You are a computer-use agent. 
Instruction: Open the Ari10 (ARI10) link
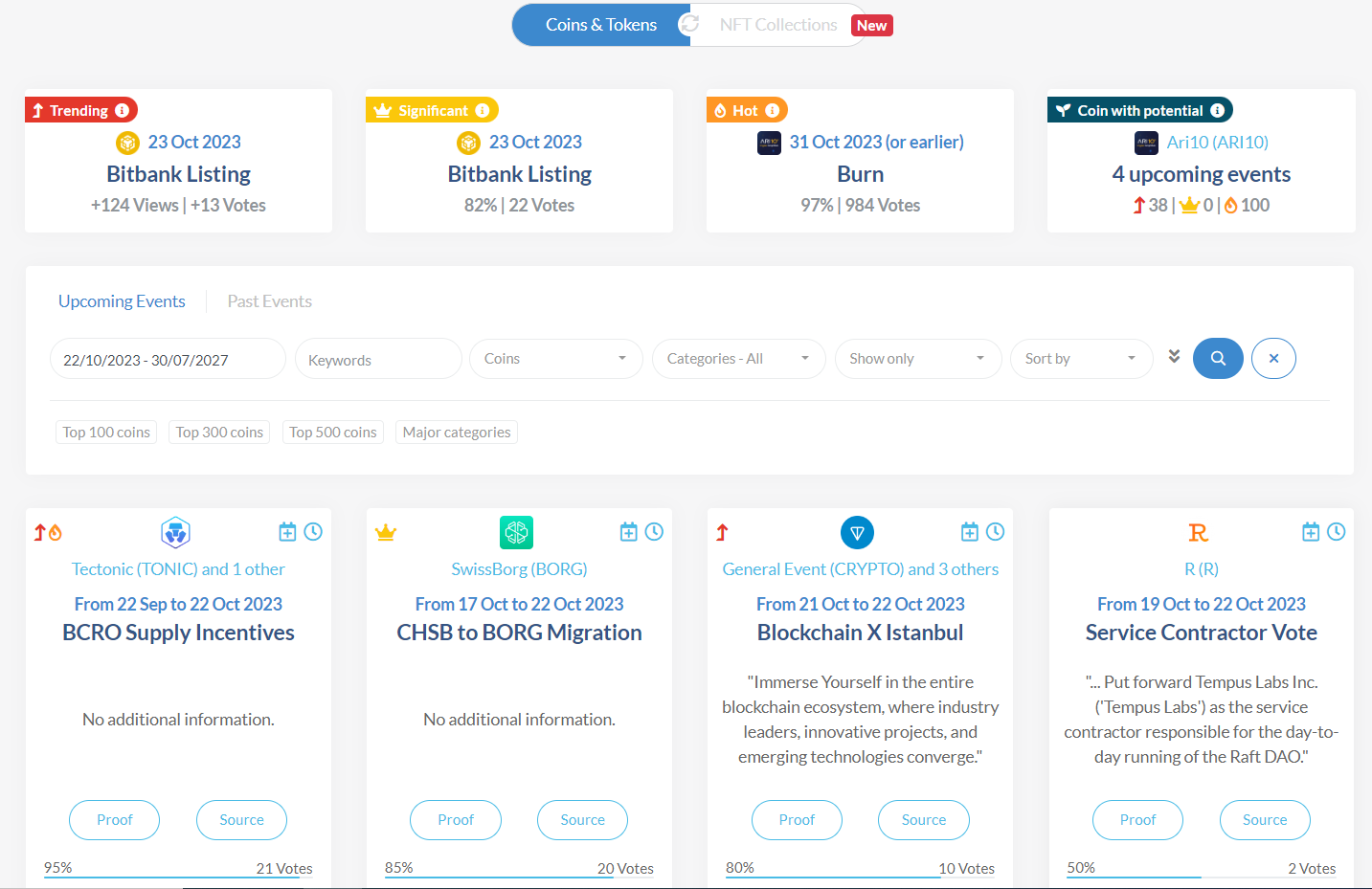pyautogui.click(x=1218, y=143)
